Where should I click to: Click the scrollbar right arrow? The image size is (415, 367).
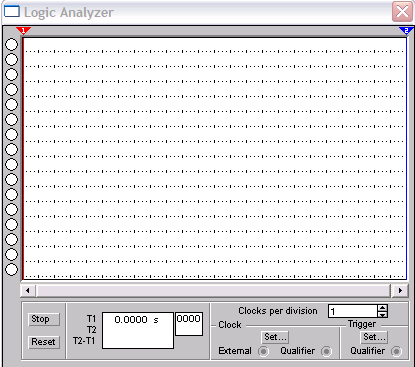[400, 291]
